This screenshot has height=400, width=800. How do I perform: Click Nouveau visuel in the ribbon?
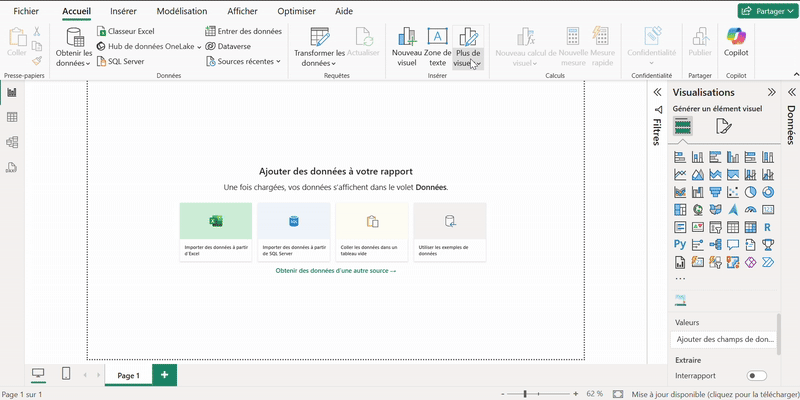[407, 47]
